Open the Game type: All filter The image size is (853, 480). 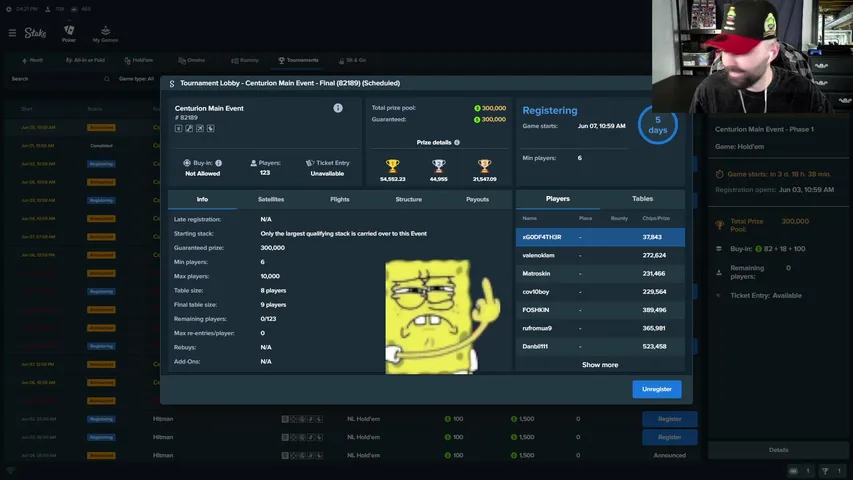(x=137, y=79)
